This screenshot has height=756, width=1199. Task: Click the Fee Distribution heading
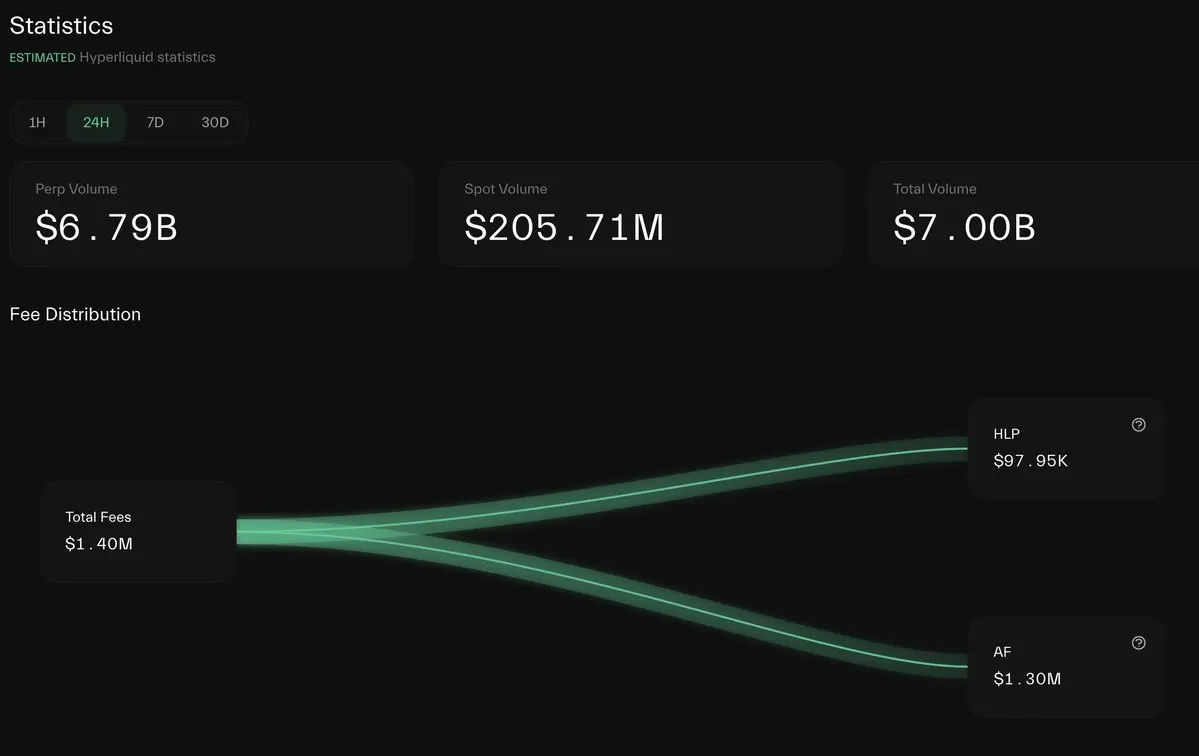(75, 314)
